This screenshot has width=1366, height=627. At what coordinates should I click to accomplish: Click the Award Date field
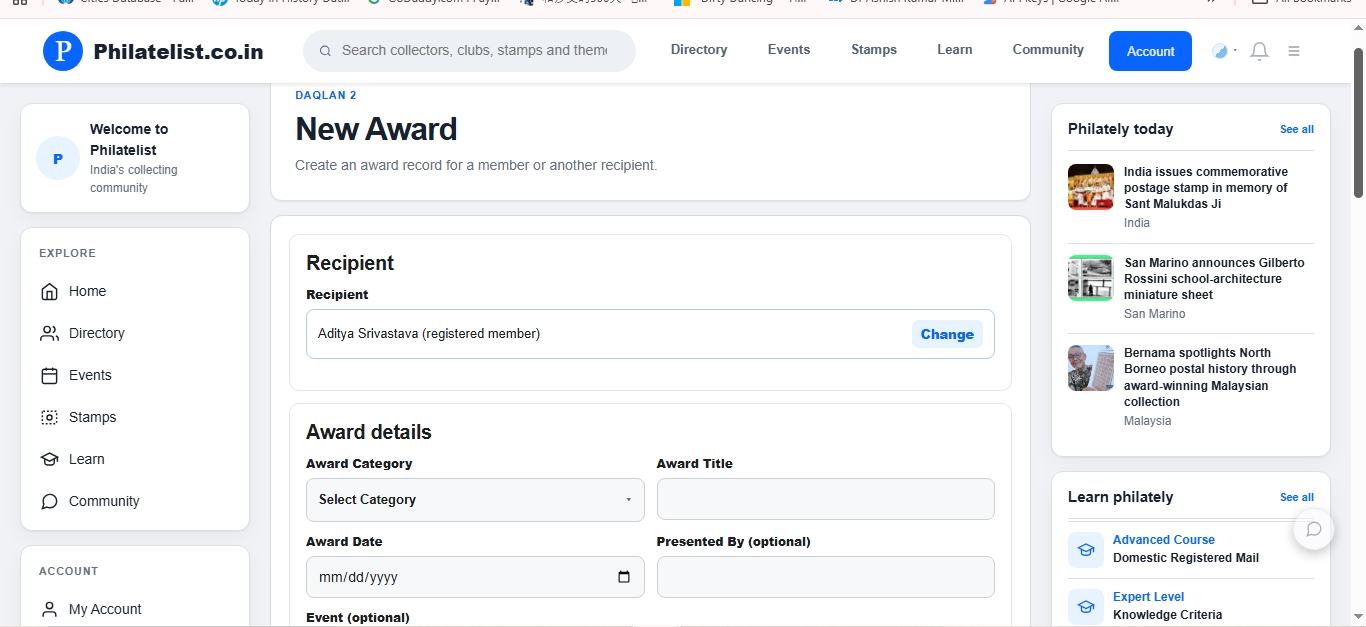pos(475,577)
